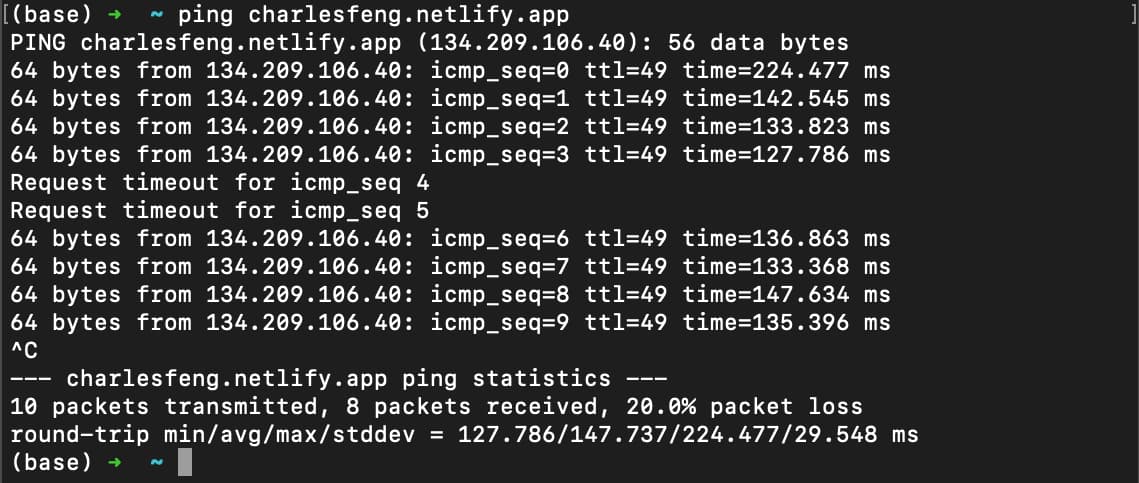This screenshot has height=483, width=1139.
Task: Click the icmp_seq=0 response line
Action: [450, 70]
